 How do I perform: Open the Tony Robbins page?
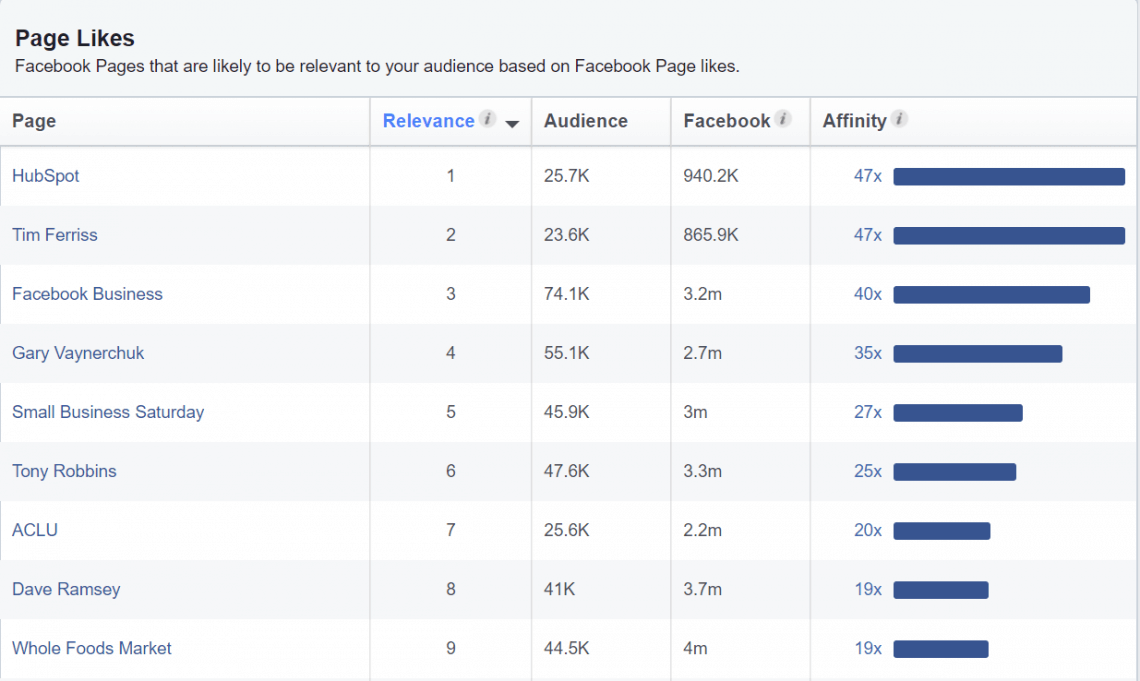(x=64, y=471)
